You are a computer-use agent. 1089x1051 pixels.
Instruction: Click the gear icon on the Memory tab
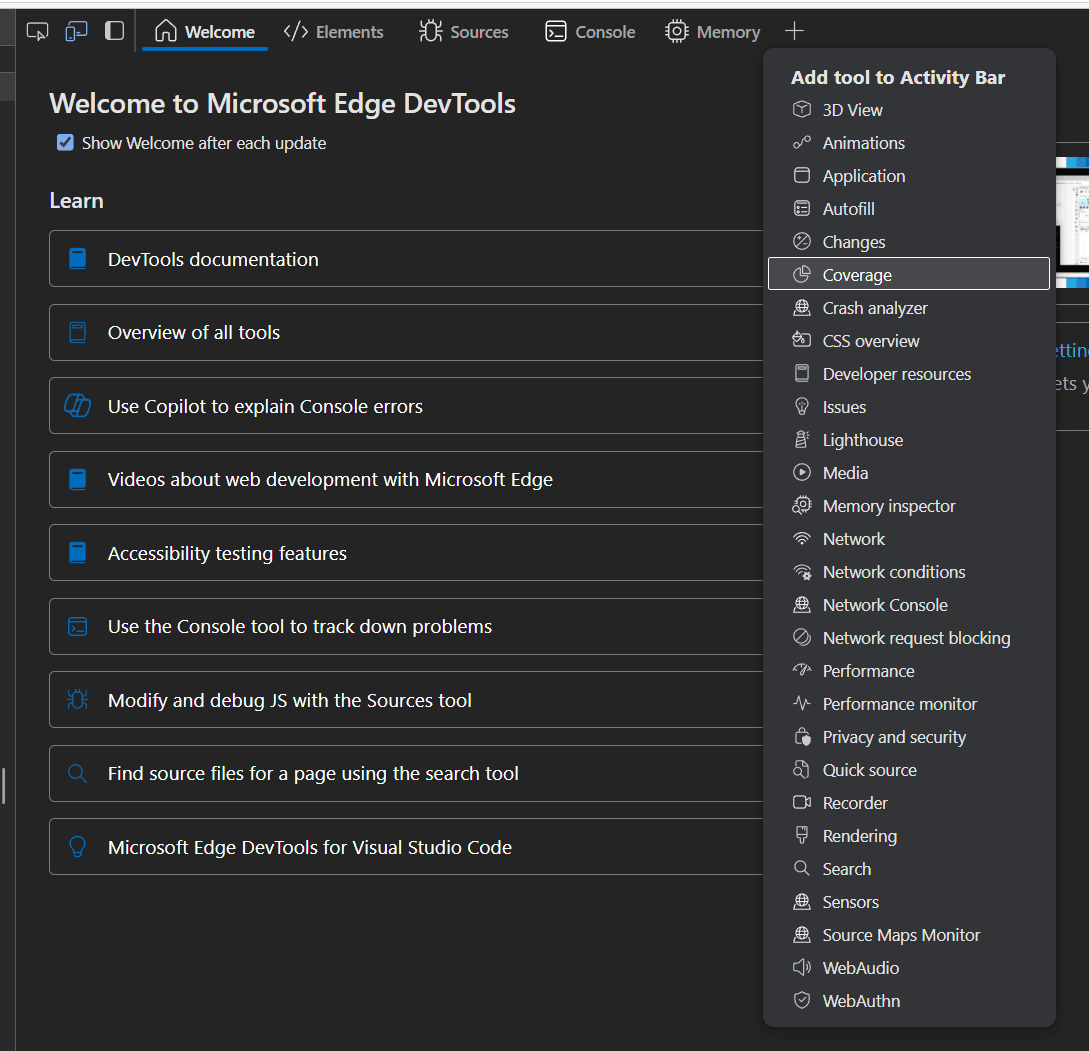pos(676,31)
